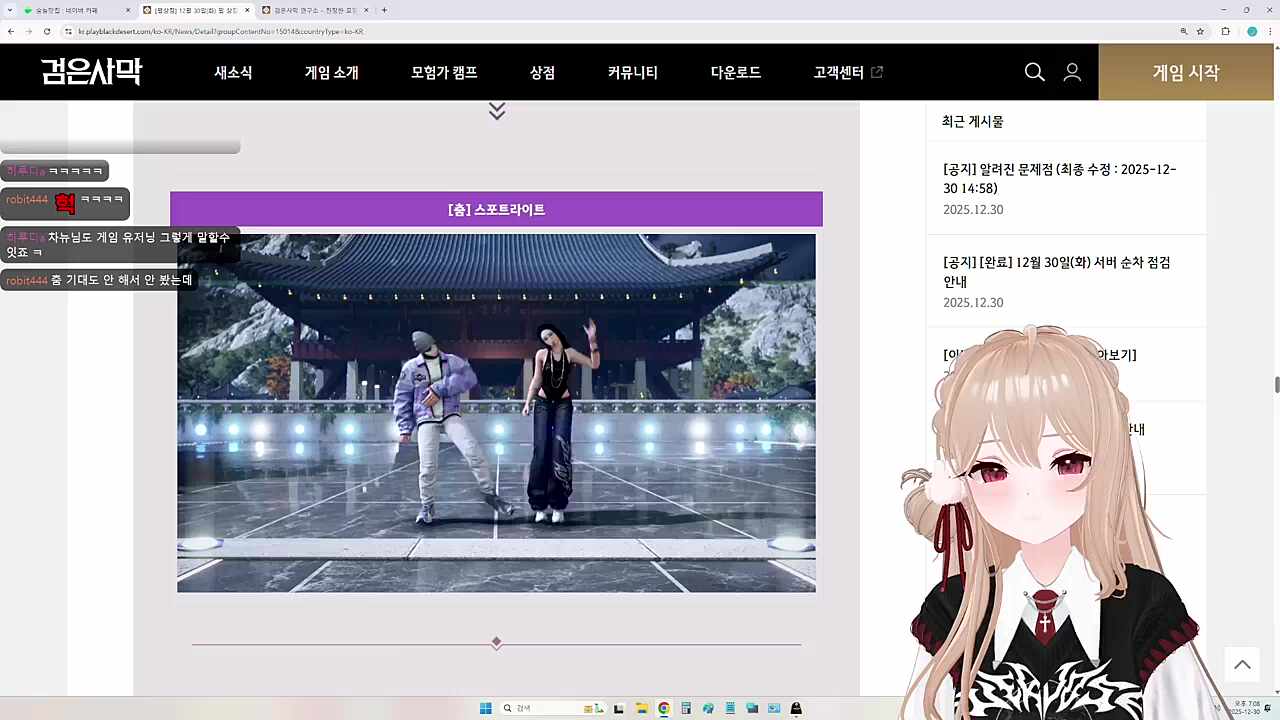Open the tab search dropdown arrow
This screenshot has width=1280, height=720.
click(8, 10)
